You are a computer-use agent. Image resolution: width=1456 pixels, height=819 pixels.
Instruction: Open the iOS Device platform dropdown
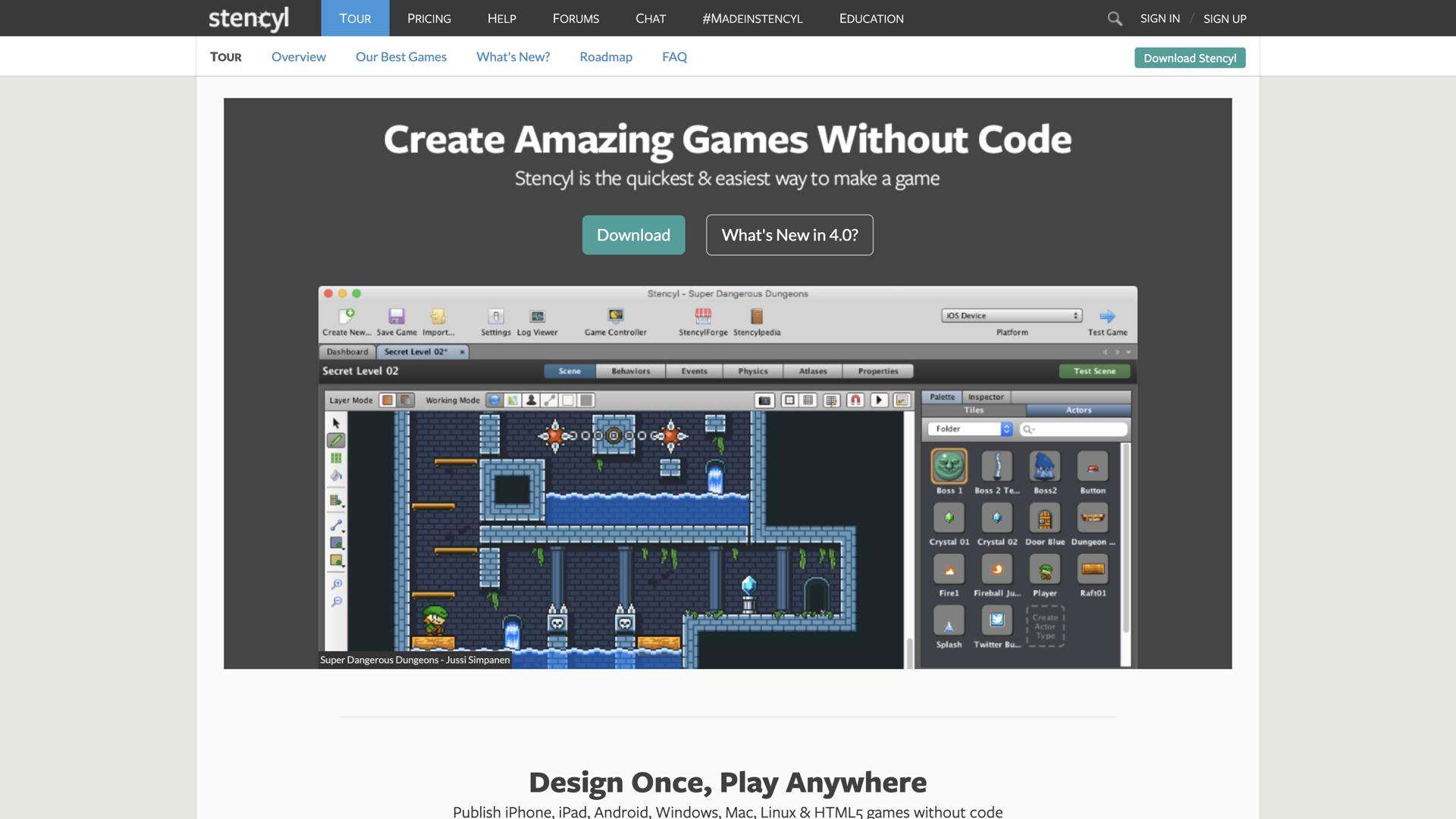(x=1012, y=315)
